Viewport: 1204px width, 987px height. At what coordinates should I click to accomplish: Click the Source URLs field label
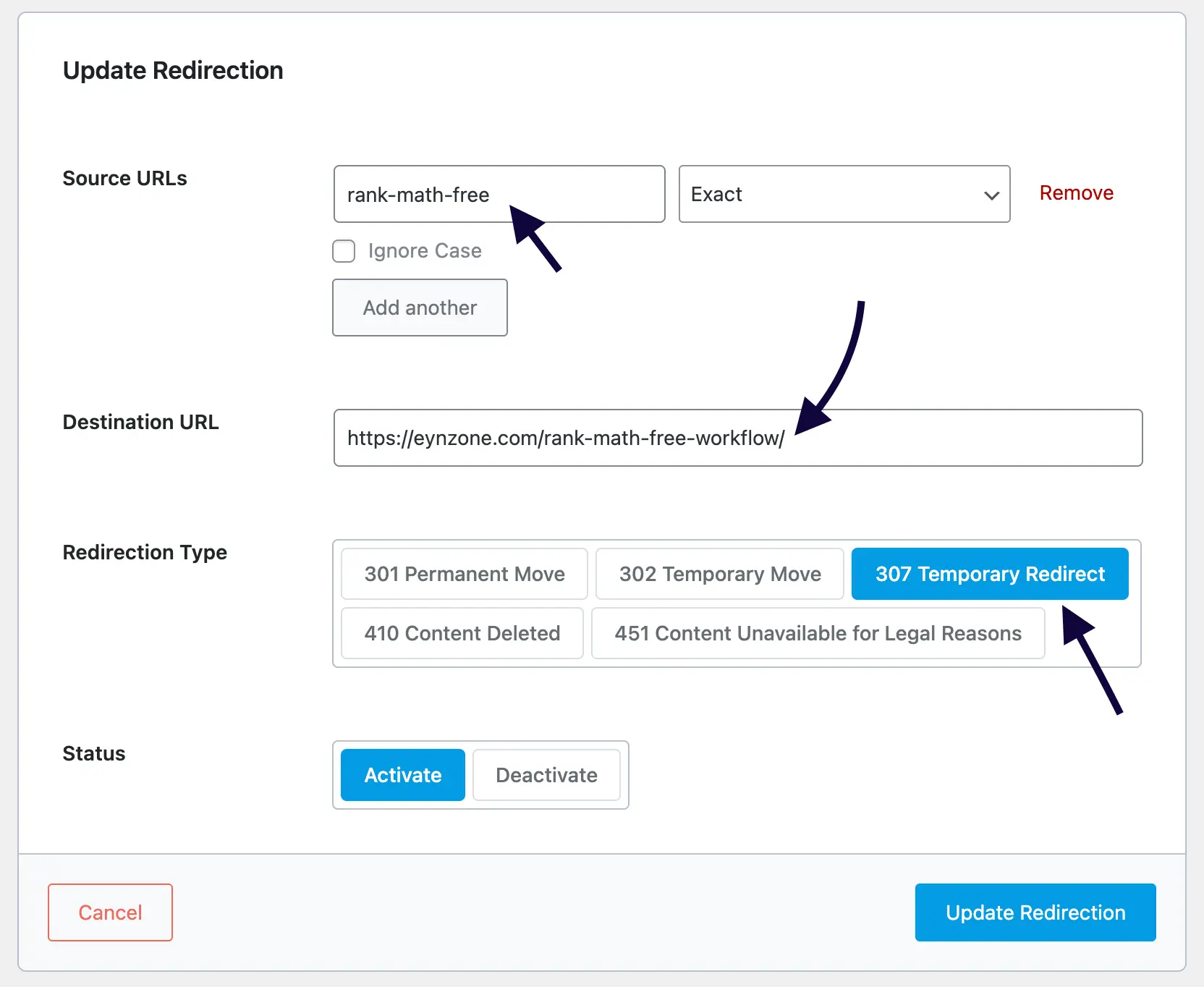(x=124, y=179)
